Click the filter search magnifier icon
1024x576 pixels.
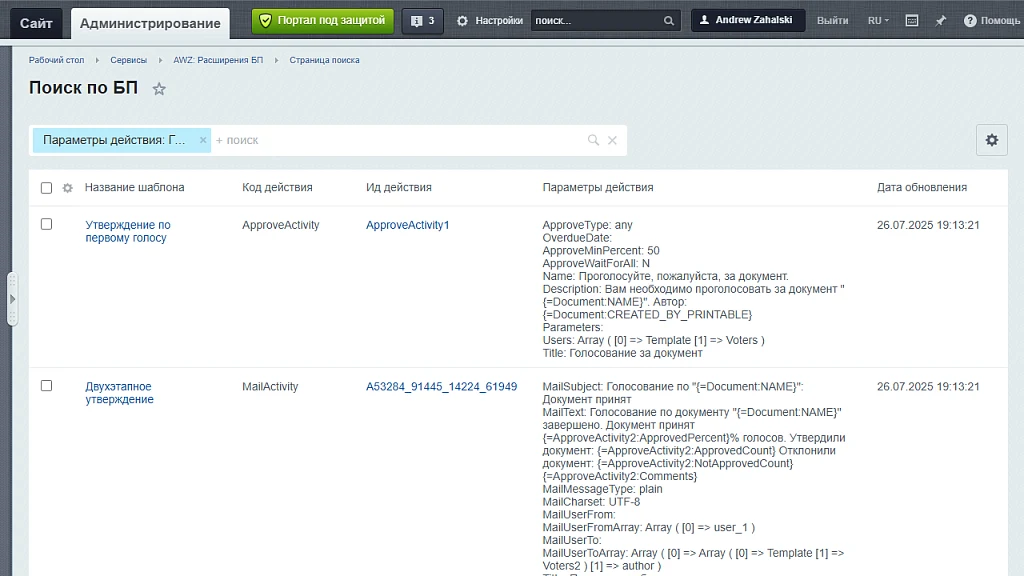(x=593, y=140)
